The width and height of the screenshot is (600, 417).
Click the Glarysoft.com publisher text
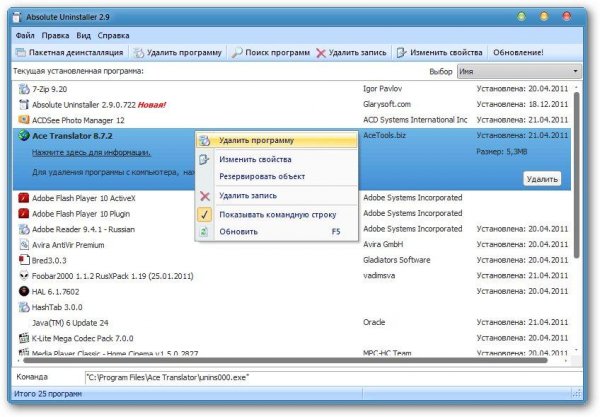coord(387,104)
